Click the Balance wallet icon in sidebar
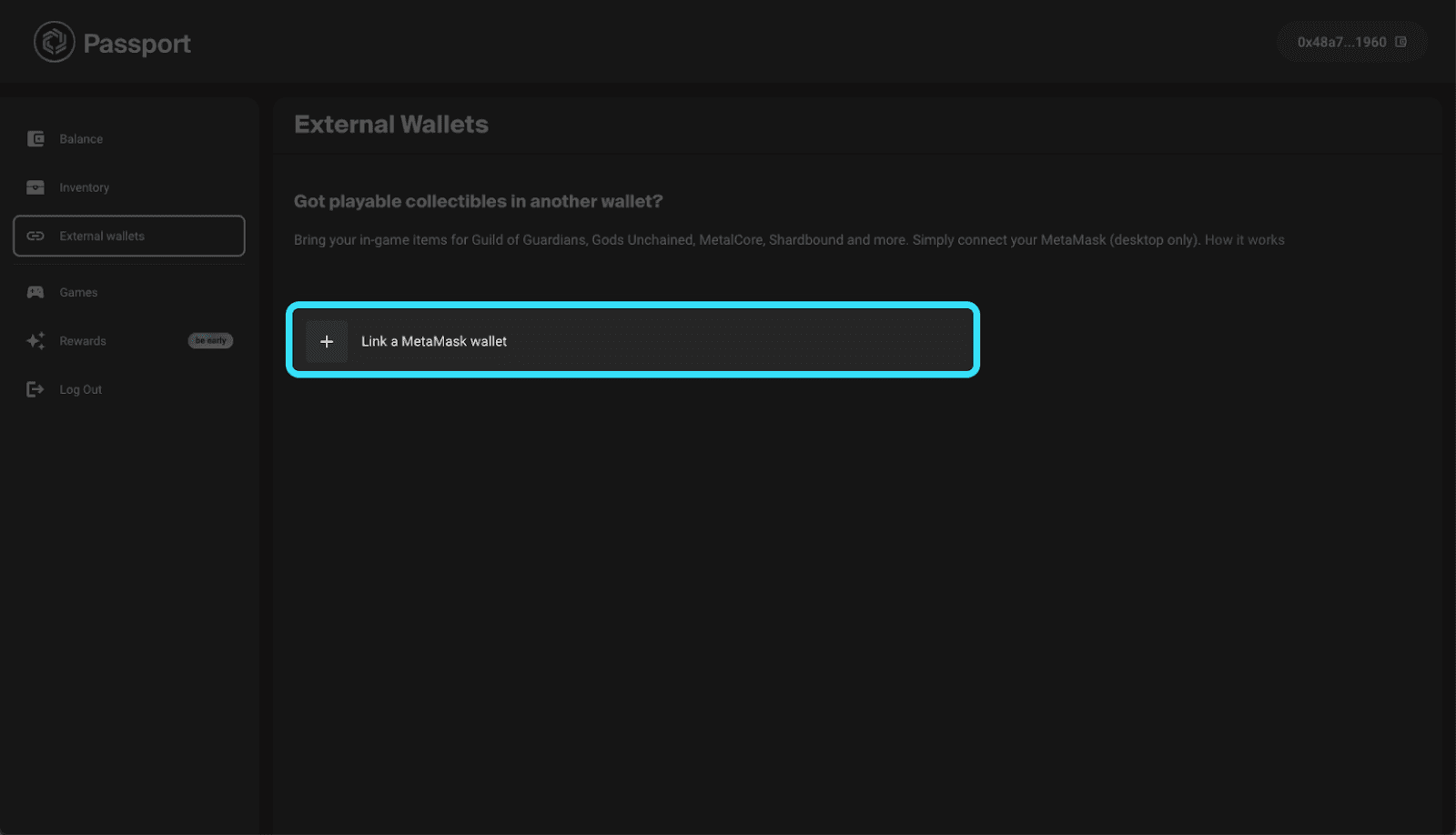Screen dimensions: 1456x835 tap(35, 138)
